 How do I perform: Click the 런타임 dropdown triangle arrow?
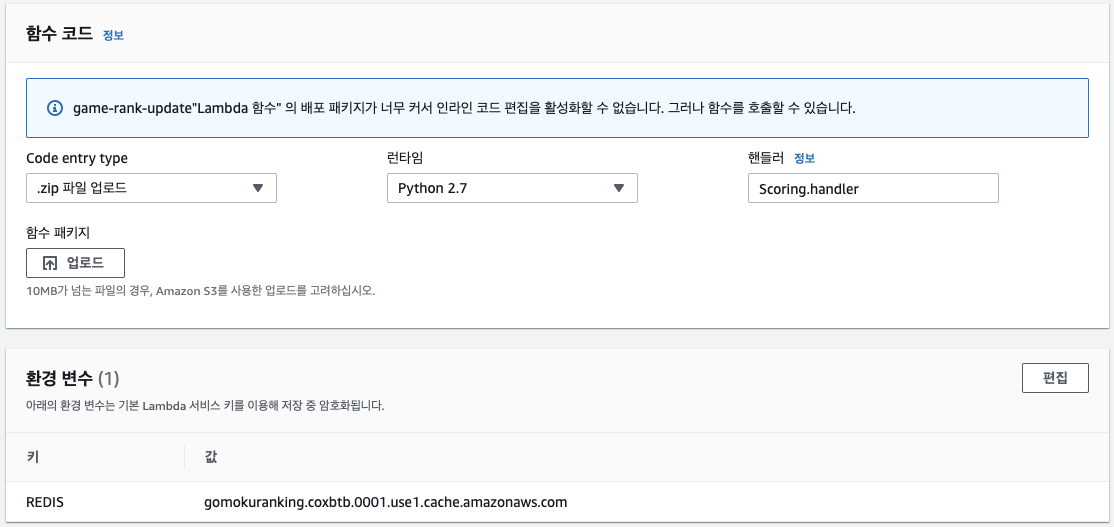tap(619, 188)
